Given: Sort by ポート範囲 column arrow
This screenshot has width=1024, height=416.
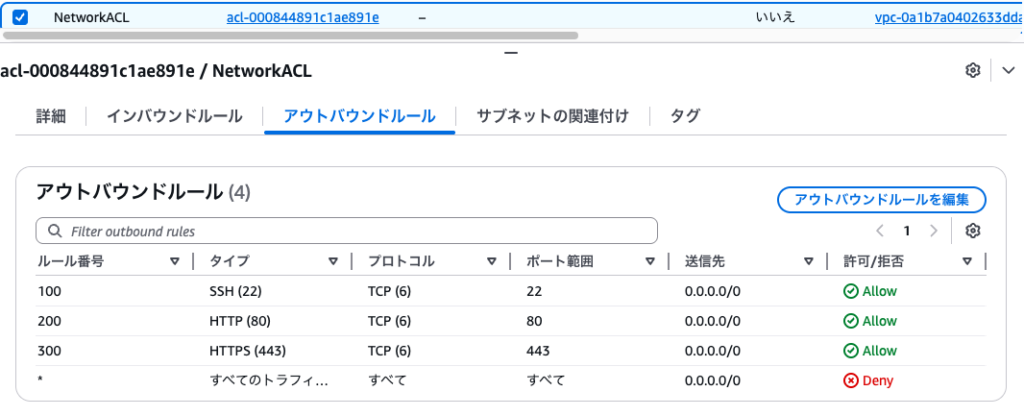Looking at the screenshot, I should coord(650,262).
